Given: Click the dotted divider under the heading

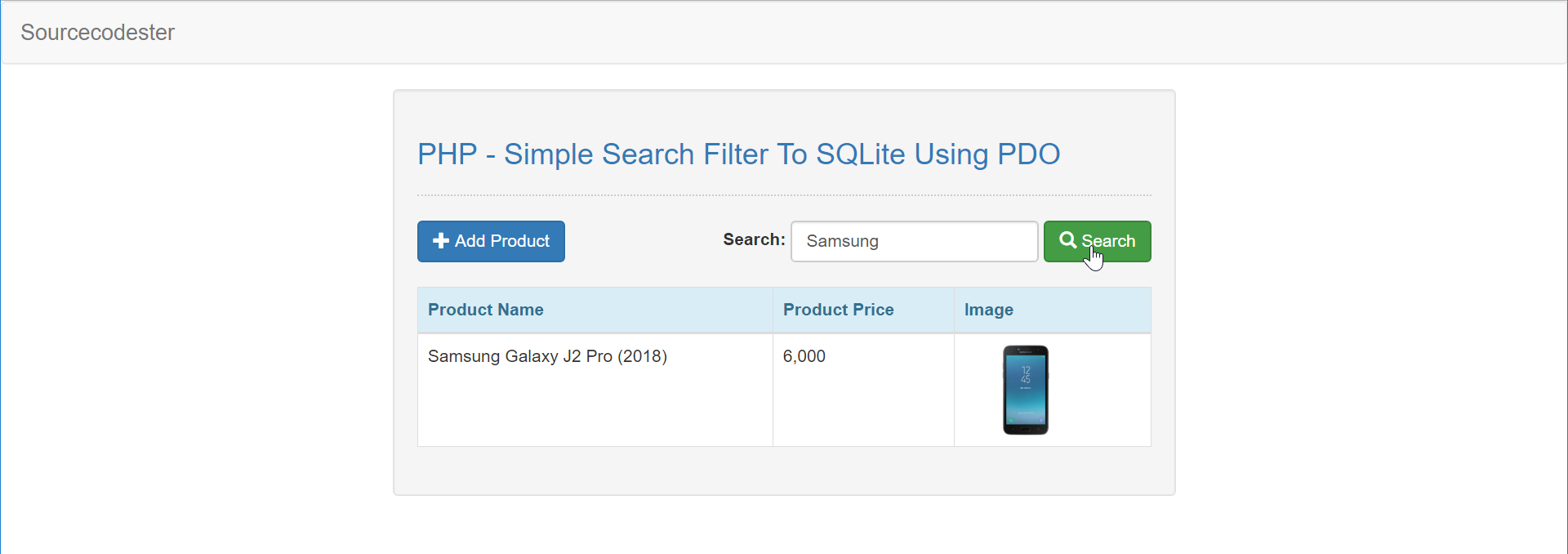Looking at the screenshot, I should [x=784, y=195].
